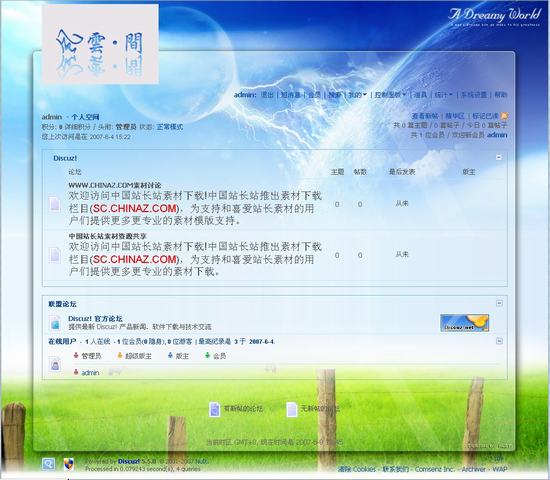This screenshot has width=550, height=480.
Task: Click the new member admin link after 欢迎新会员
Action: [x=497, y=135]
